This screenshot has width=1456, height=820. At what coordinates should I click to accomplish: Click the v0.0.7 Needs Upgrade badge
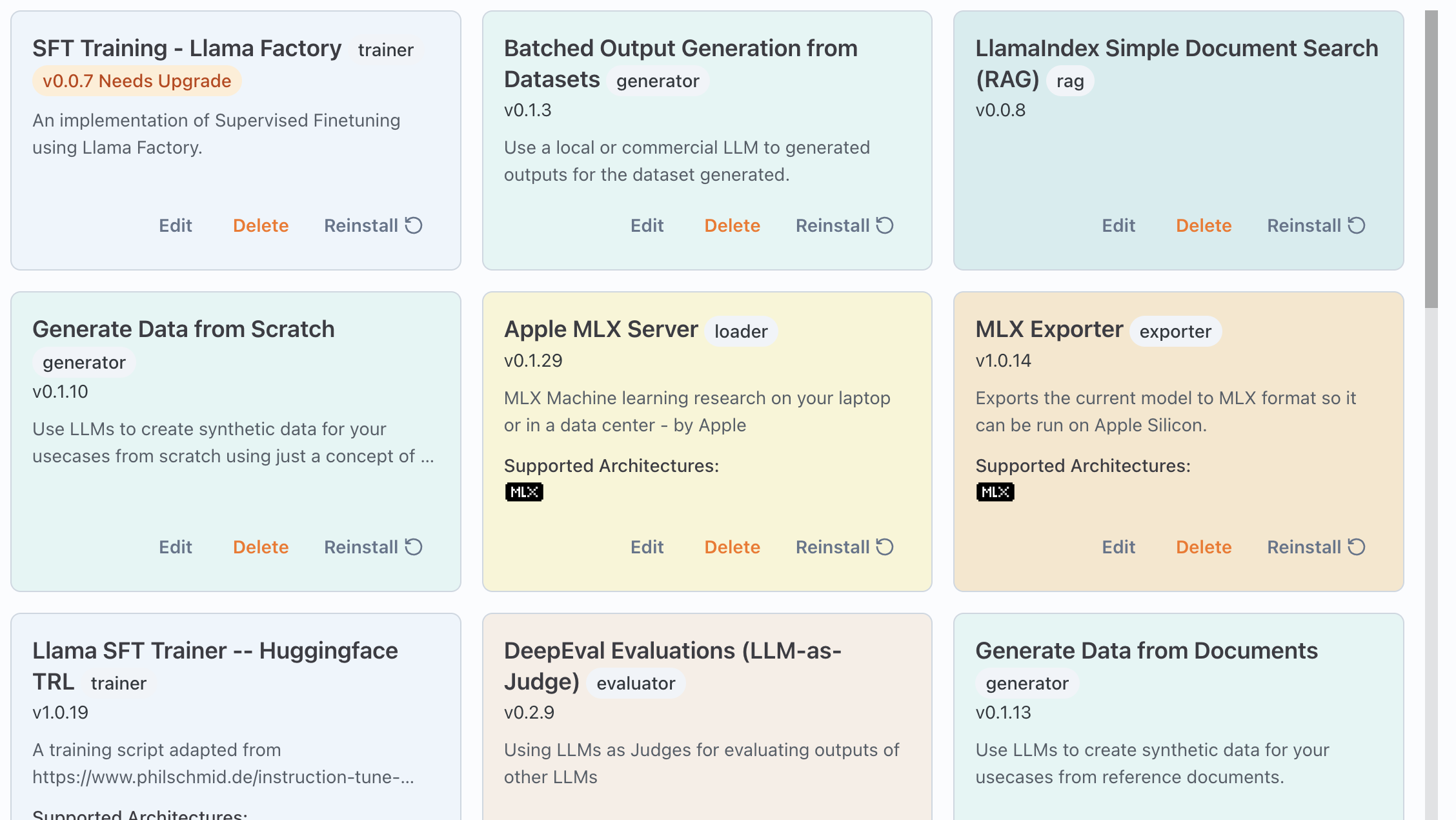pos(137,81)
